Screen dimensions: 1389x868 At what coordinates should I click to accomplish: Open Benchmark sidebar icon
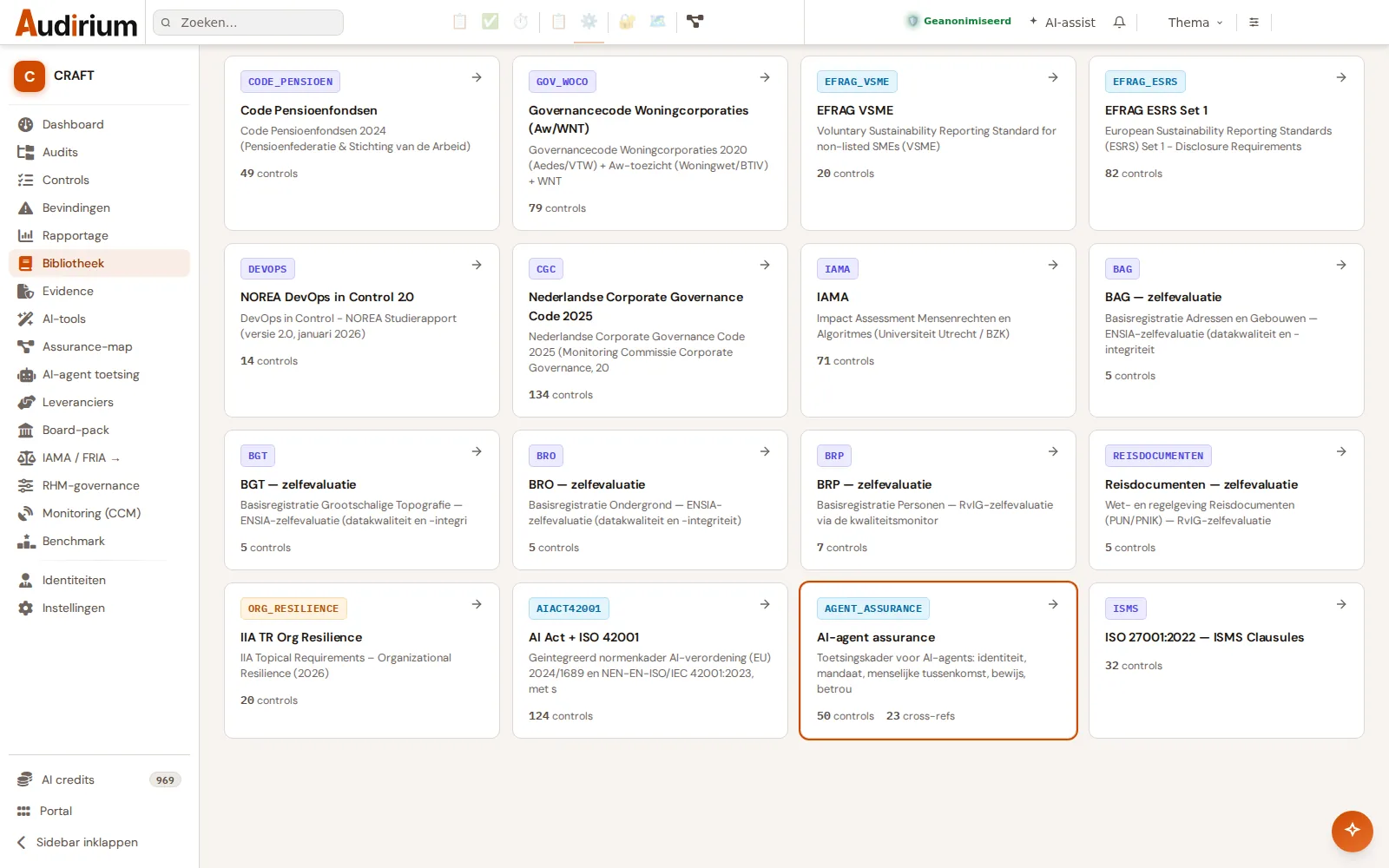[x=25, y=541]
